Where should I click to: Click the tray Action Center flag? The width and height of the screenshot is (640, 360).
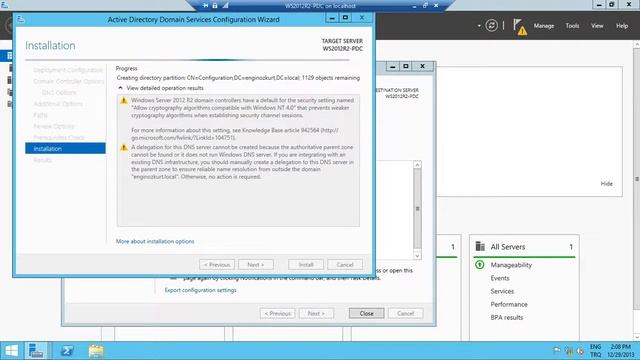pos(557,351)
